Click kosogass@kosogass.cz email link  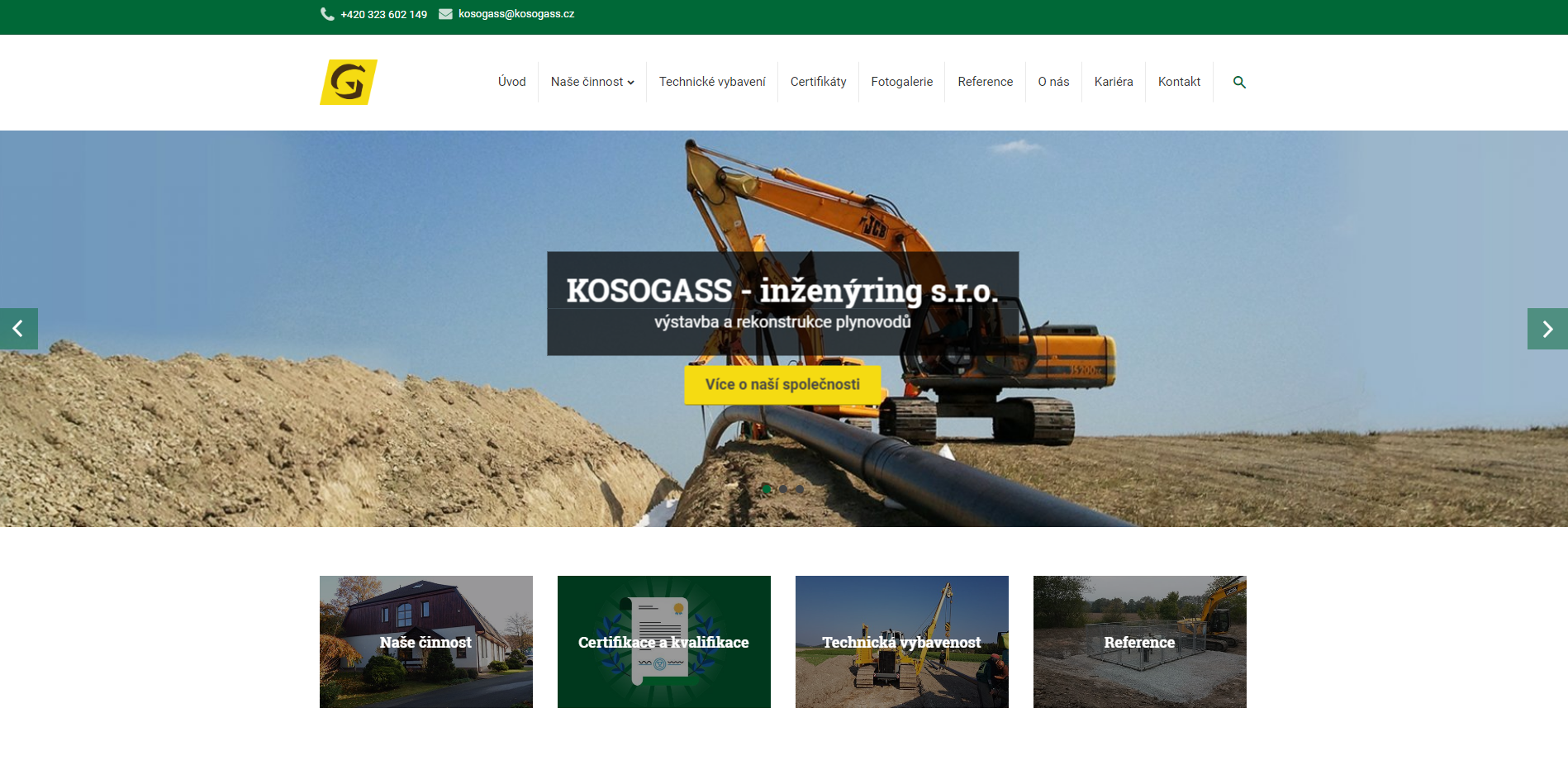tap(516, 14)
